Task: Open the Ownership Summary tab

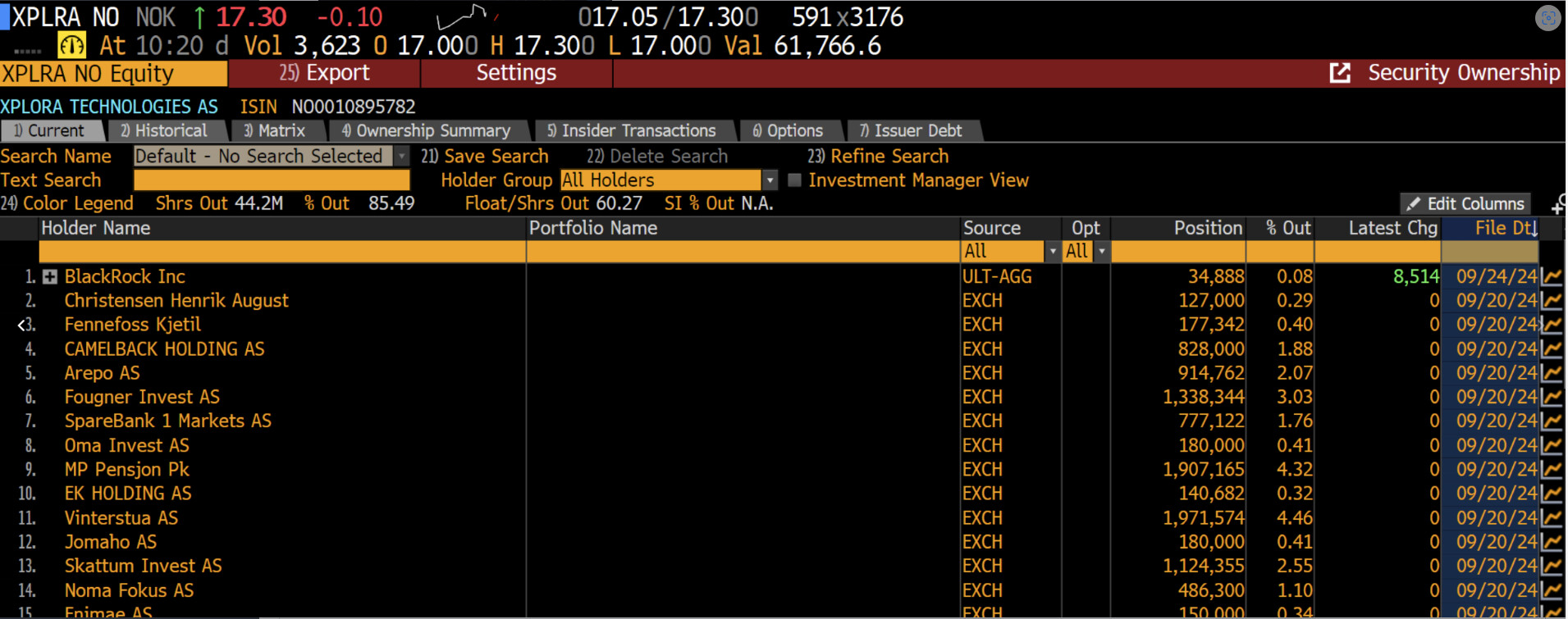Action: click(429, 130)
